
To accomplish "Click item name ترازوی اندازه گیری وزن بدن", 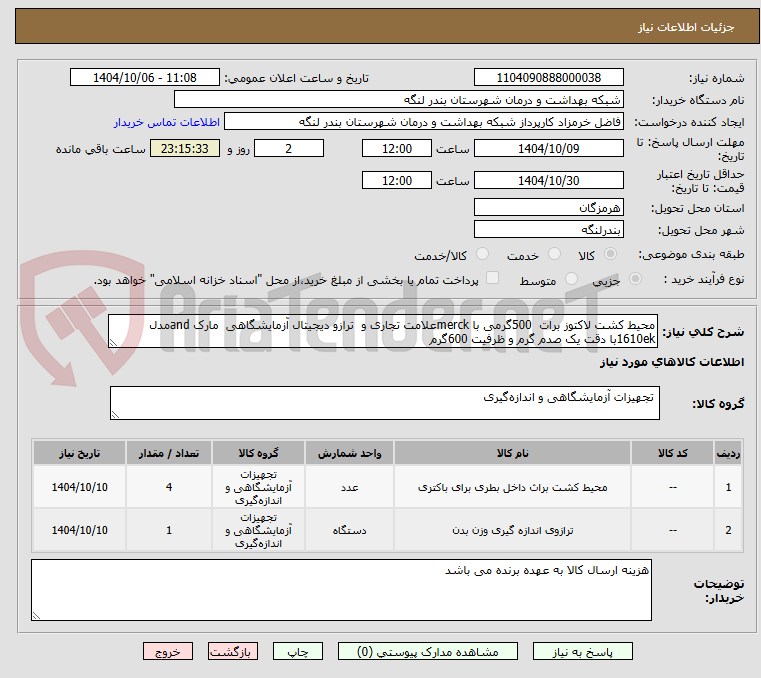I will click(x=513, y=530).
